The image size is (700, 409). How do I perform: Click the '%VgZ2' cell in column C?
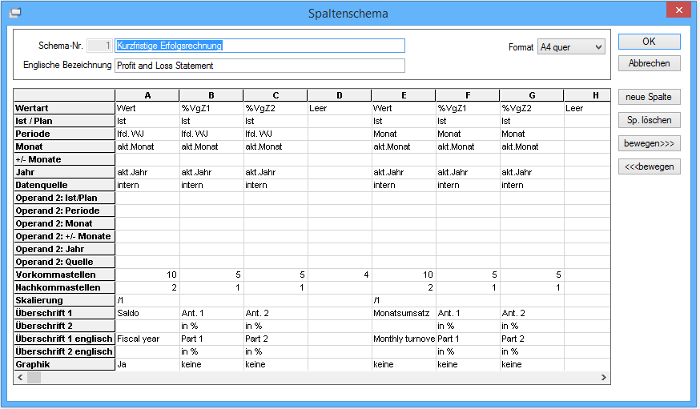275,108
